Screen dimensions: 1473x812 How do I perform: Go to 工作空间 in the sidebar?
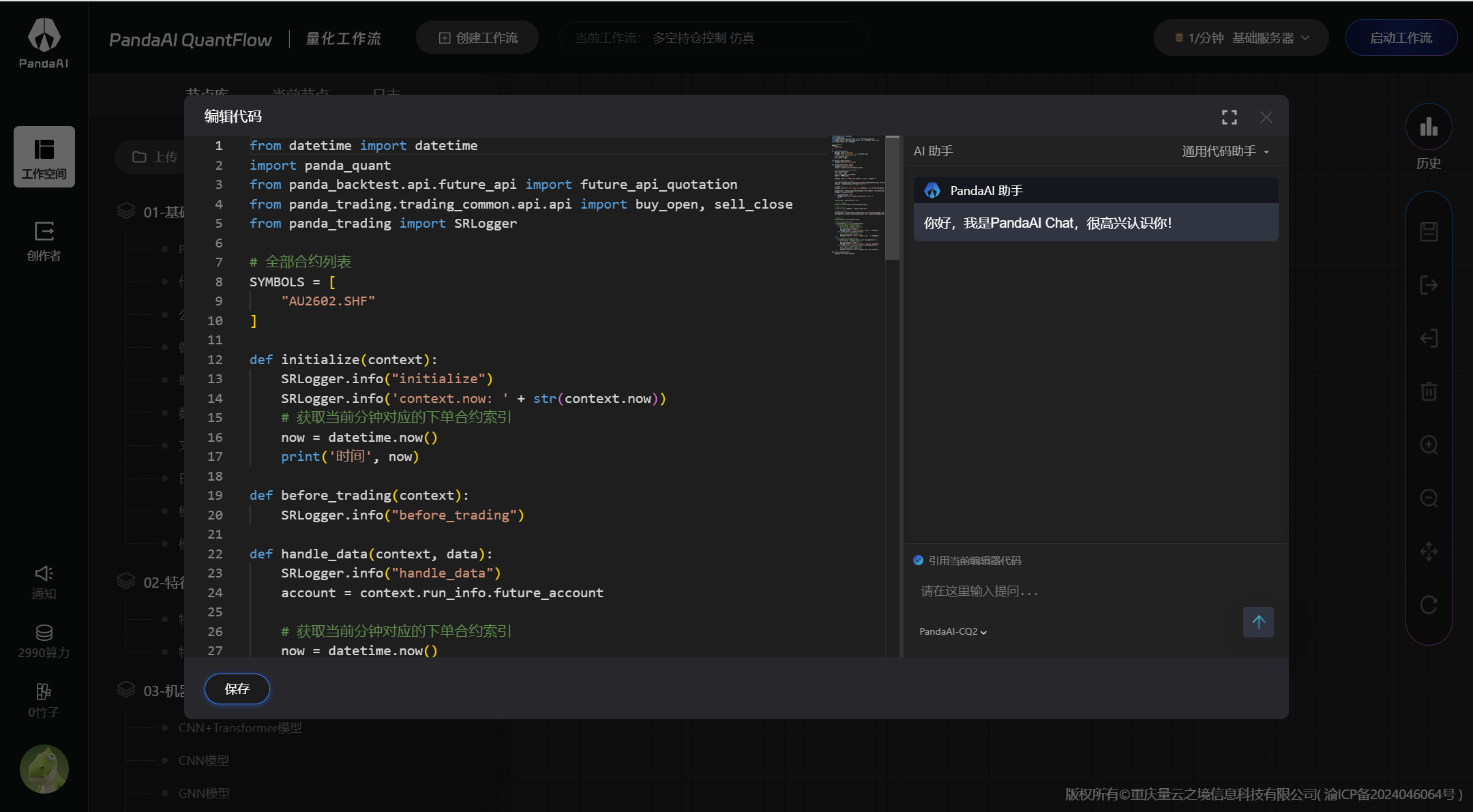[44, 157]
